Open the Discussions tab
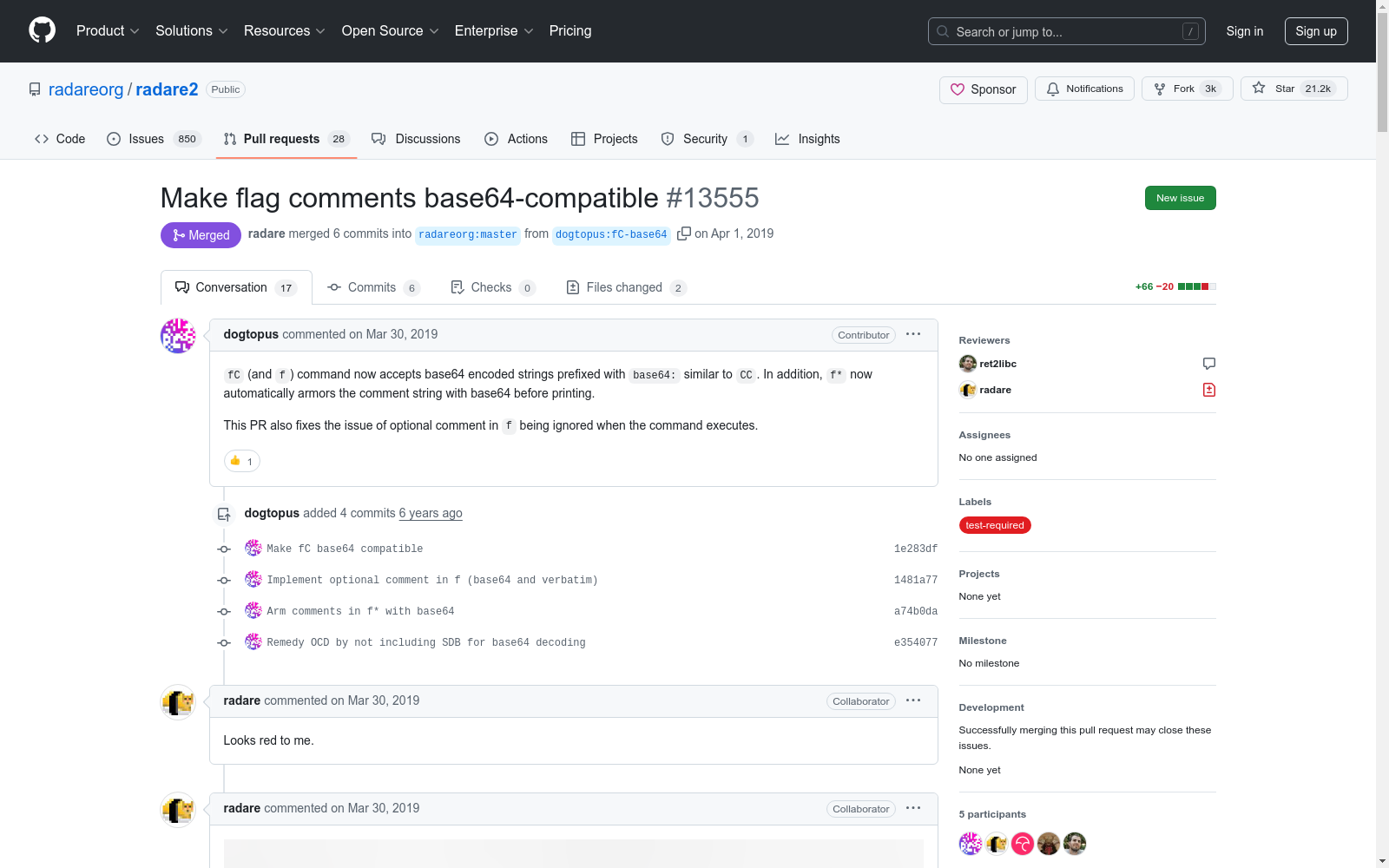Viewport: 1389px width, 868px height. click(x=416, y=139)
